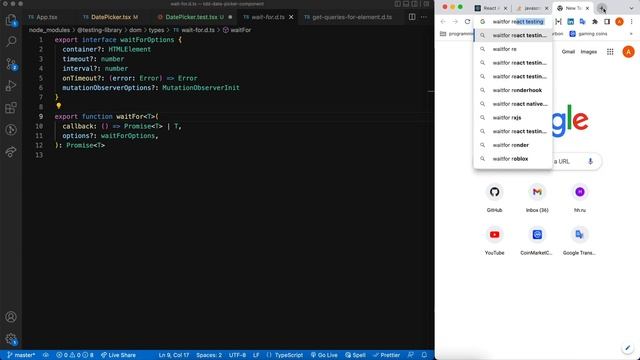The width and height of the screenshot is (640, 360).
Task: Open the Chrome three-dot menu
Action: pos(631,22)
